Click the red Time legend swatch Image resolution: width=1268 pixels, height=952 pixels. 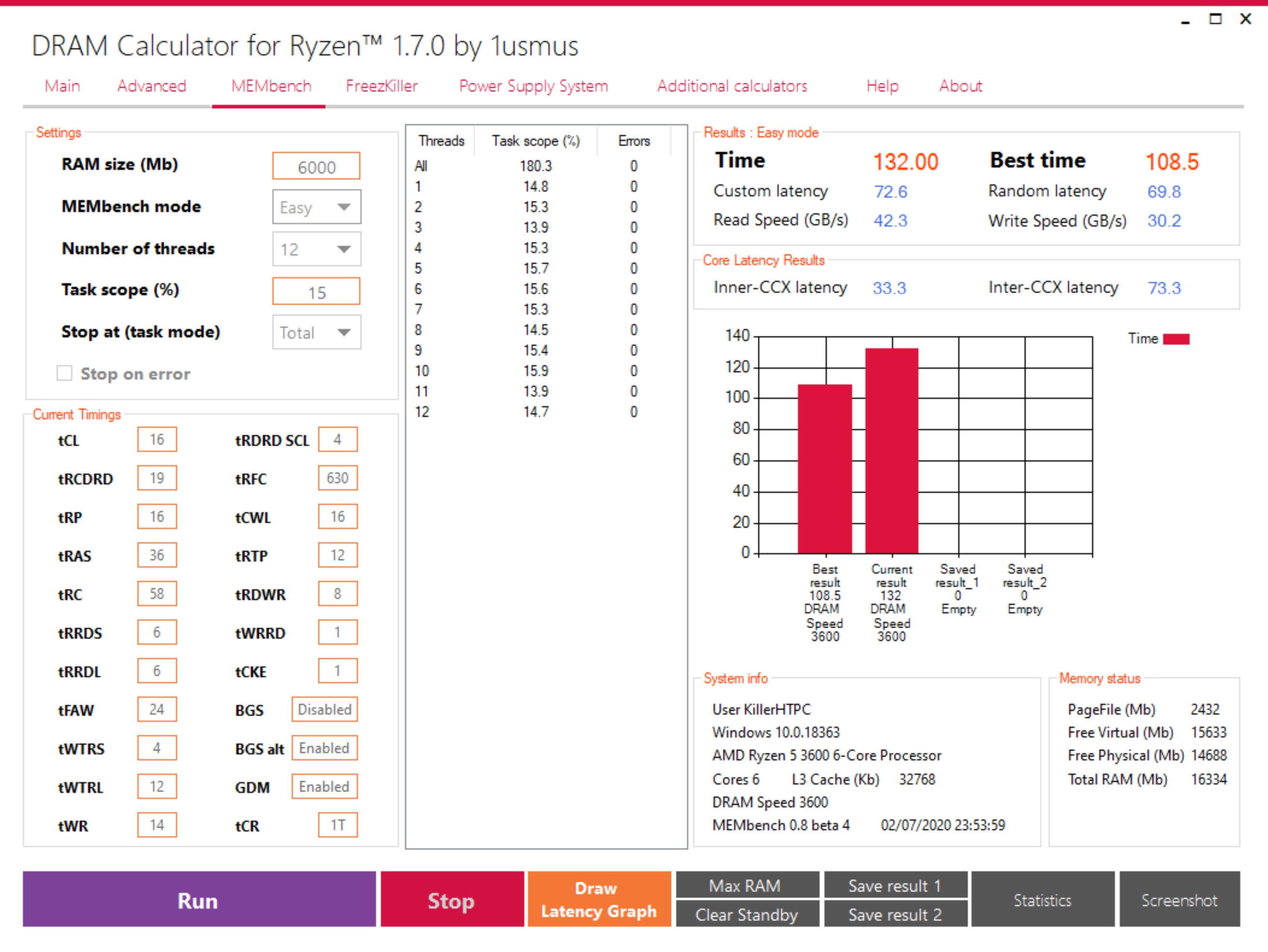[x=1176, y=339]
